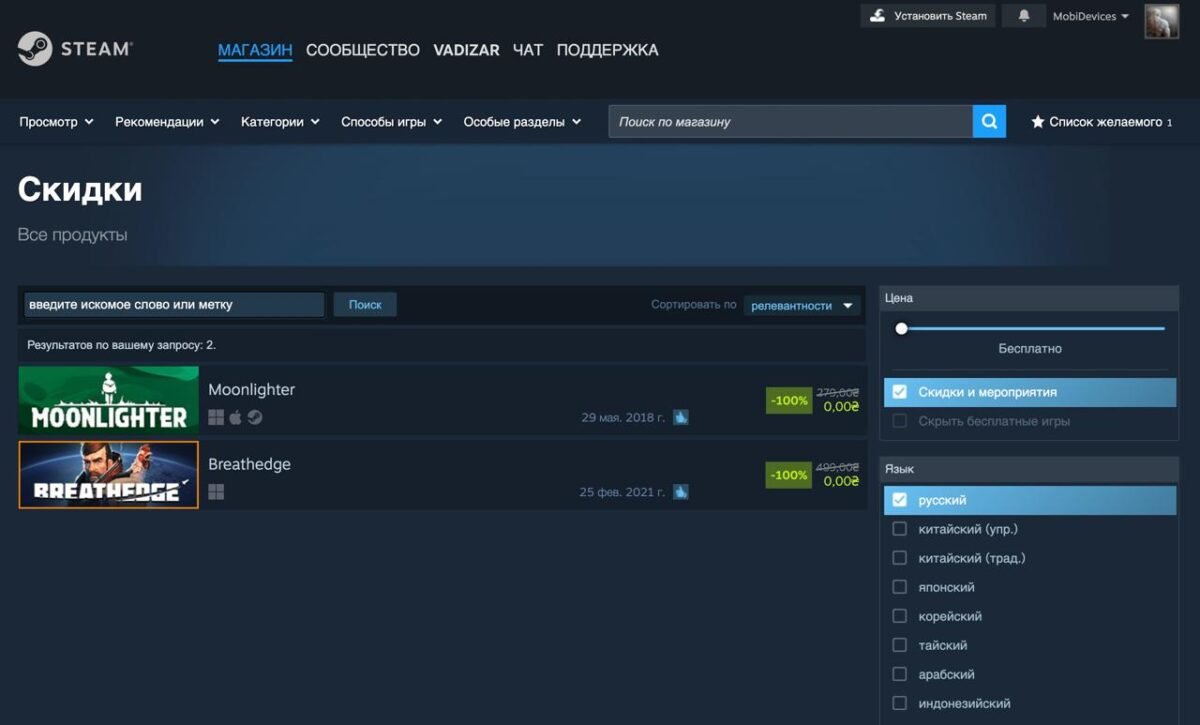This screenshot has width=1200, height=725.
Task: Click the SteamOS platform icon under Moonlighter
Action: click(x=255, y=417)
